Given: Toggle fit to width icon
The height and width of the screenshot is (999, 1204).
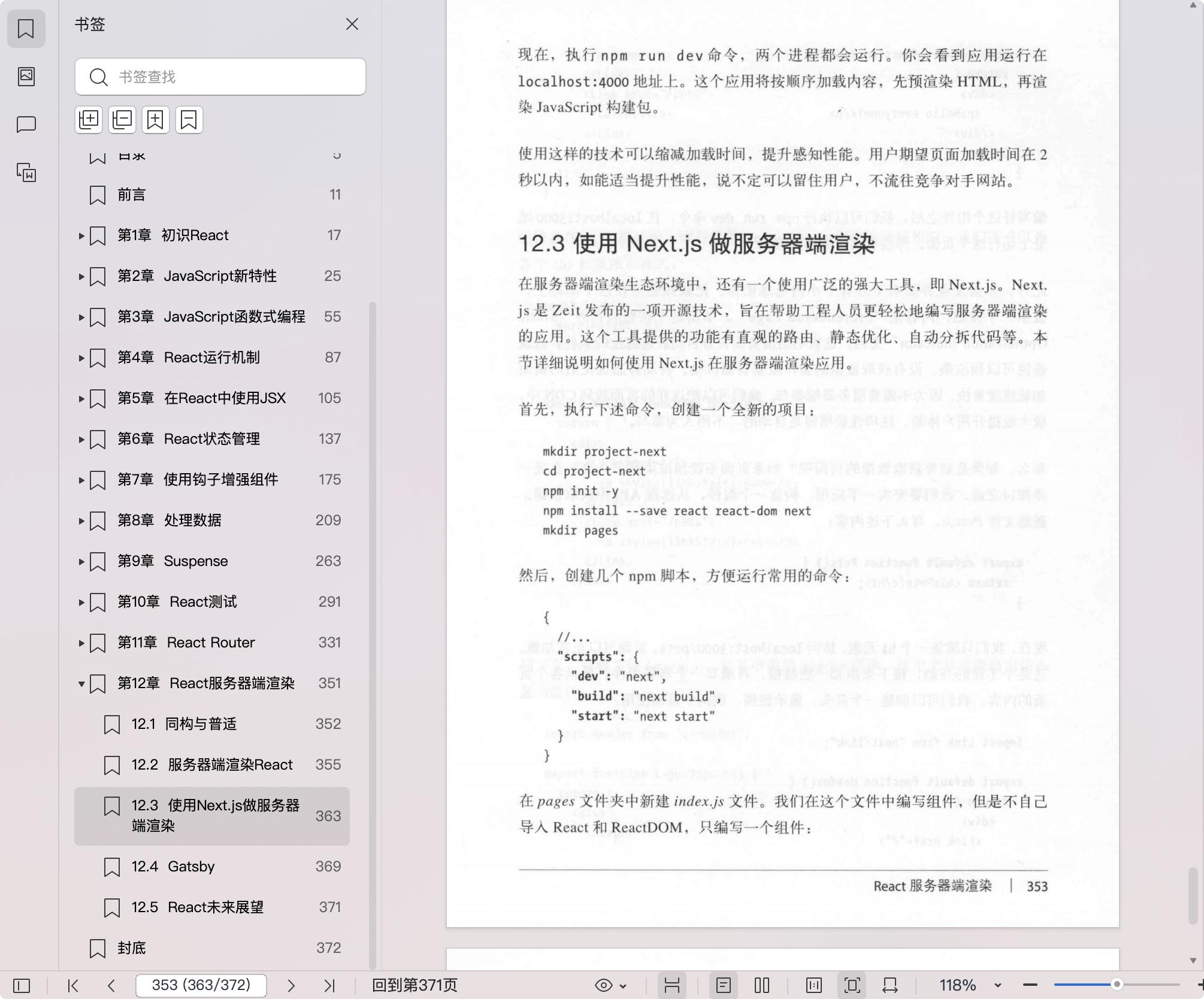Looking at the screenshot, I should coord(890,985).
